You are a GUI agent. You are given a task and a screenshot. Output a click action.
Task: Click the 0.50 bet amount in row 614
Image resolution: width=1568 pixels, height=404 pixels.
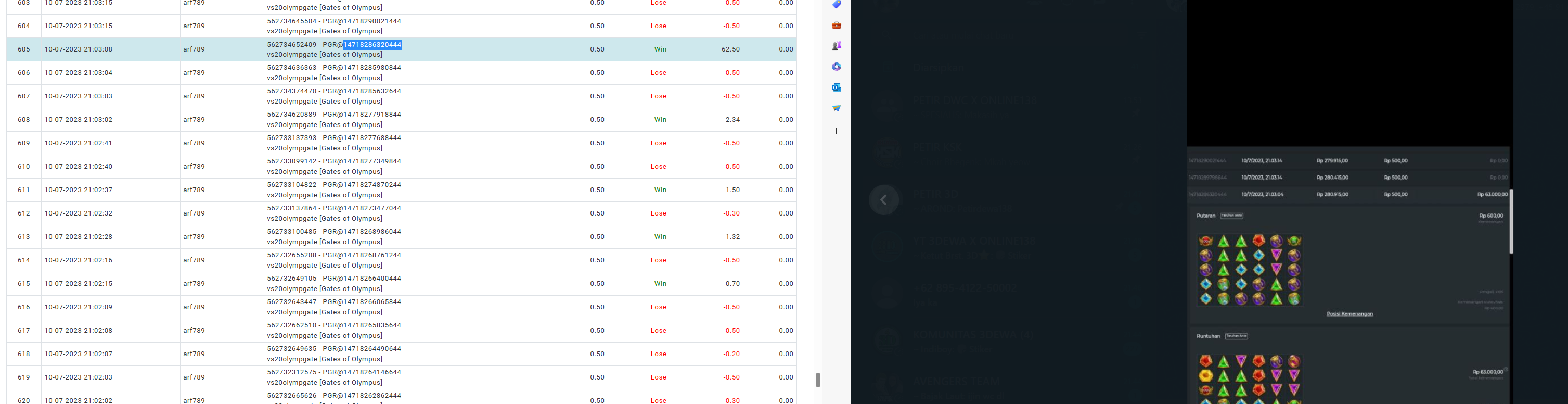[597, 260]
